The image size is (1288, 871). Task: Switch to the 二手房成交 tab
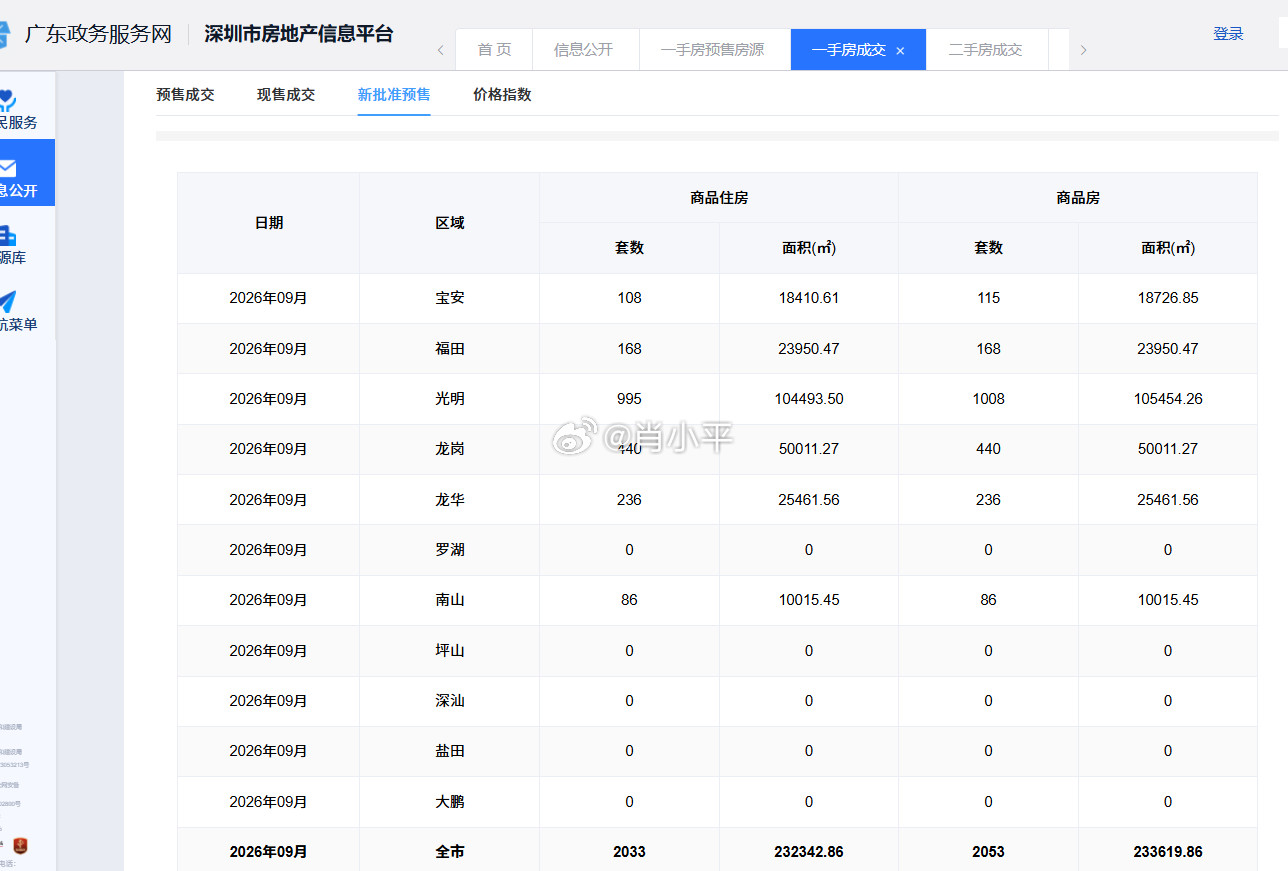coord(985,50)
